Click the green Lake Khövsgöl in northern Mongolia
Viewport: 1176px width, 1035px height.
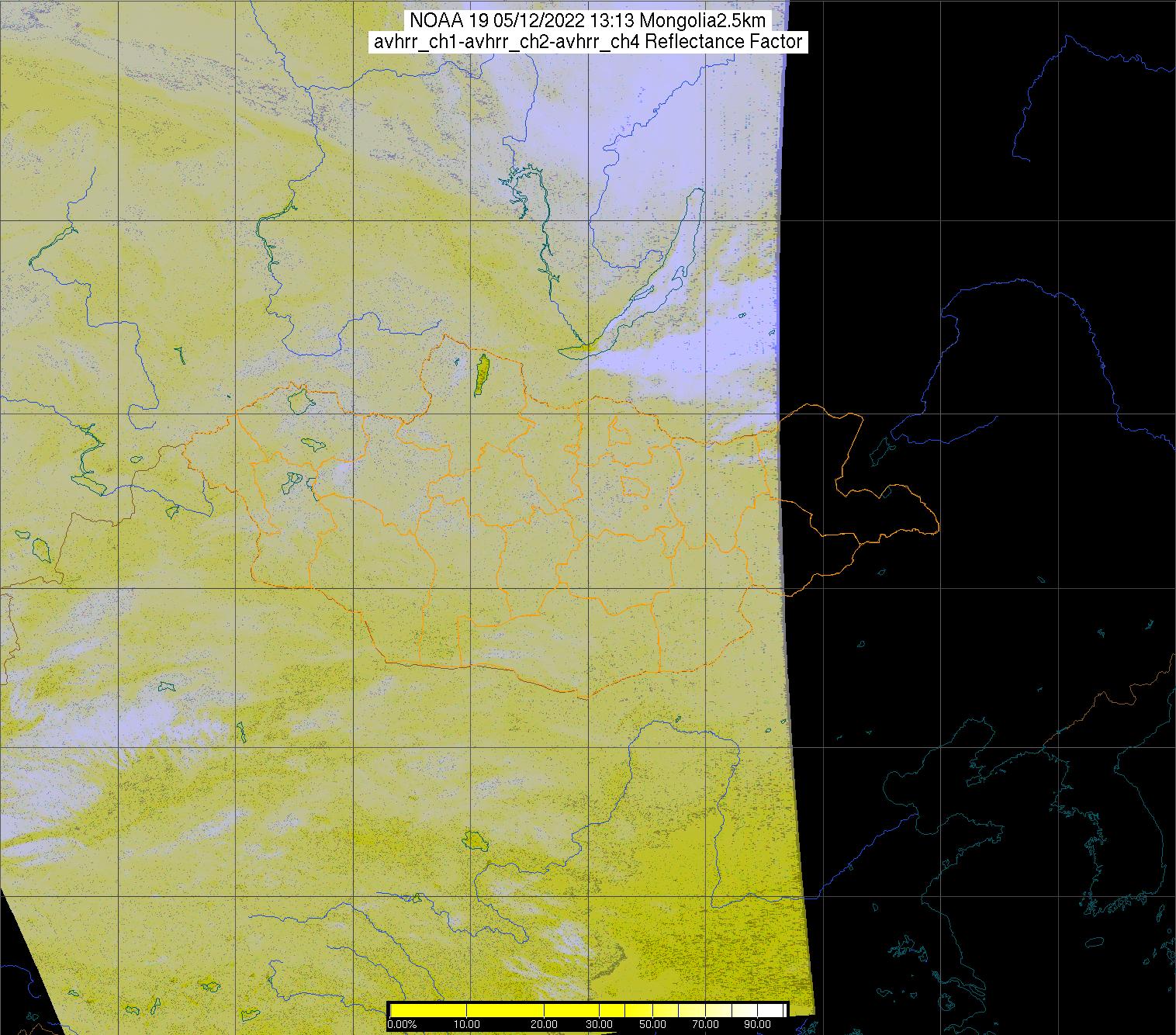point(481,375)
